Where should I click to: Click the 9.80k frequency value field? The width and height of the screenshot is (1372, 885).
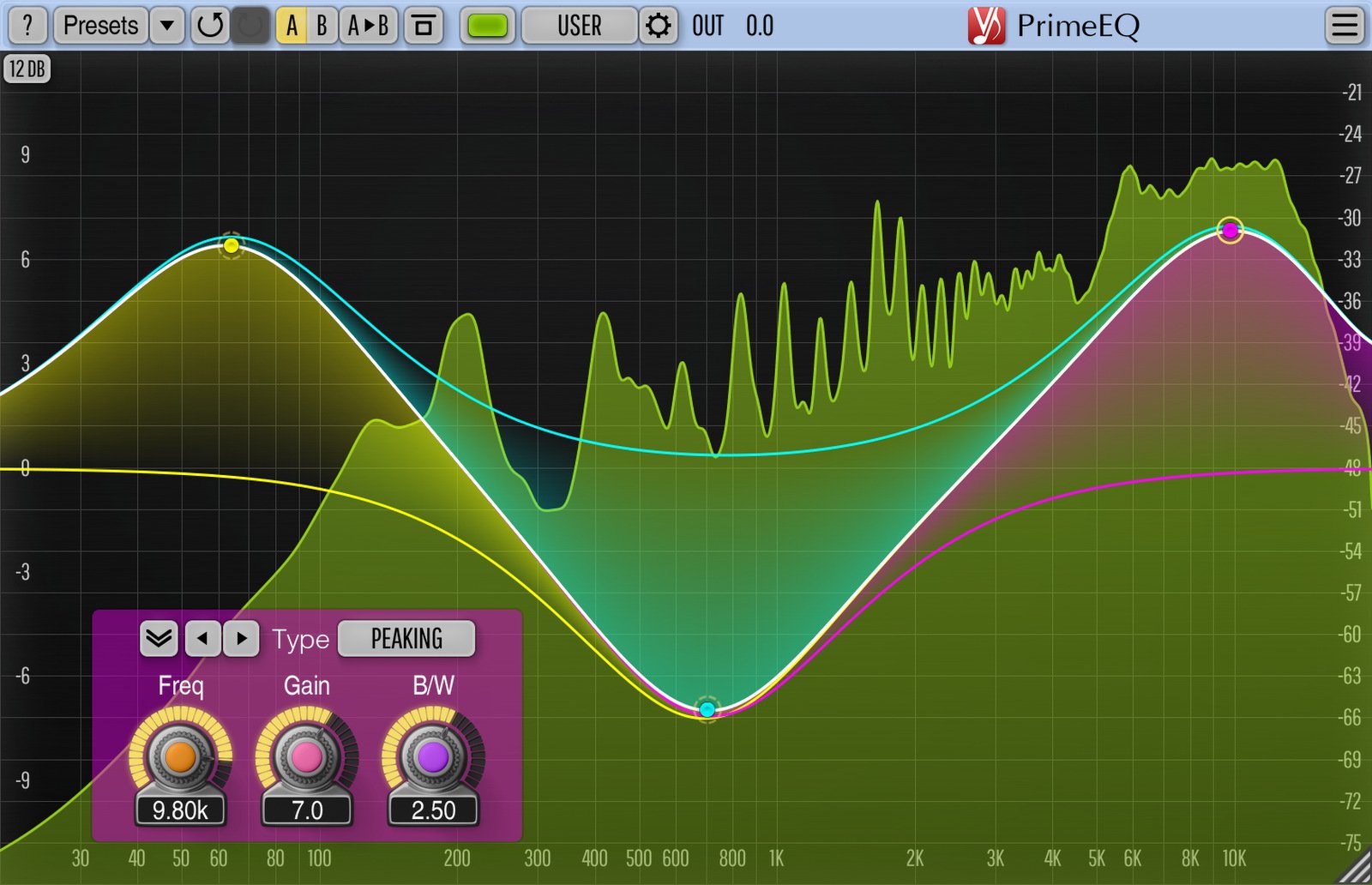(x=180, y=810)
